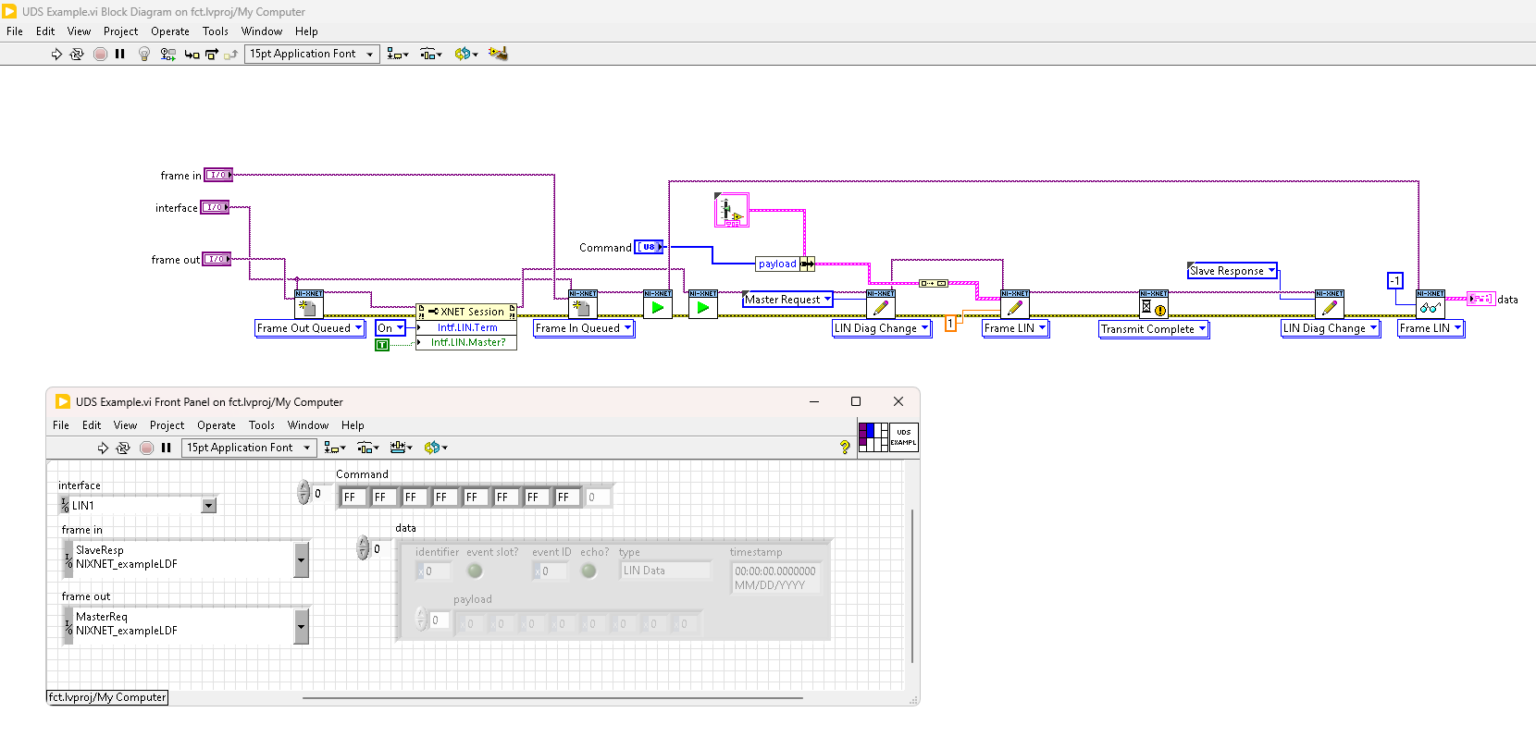Image resolution: width=1536 pixels, height=737 pixels.
Task: Click the Retain Wire Values icon
Action: tap(167, 55)
